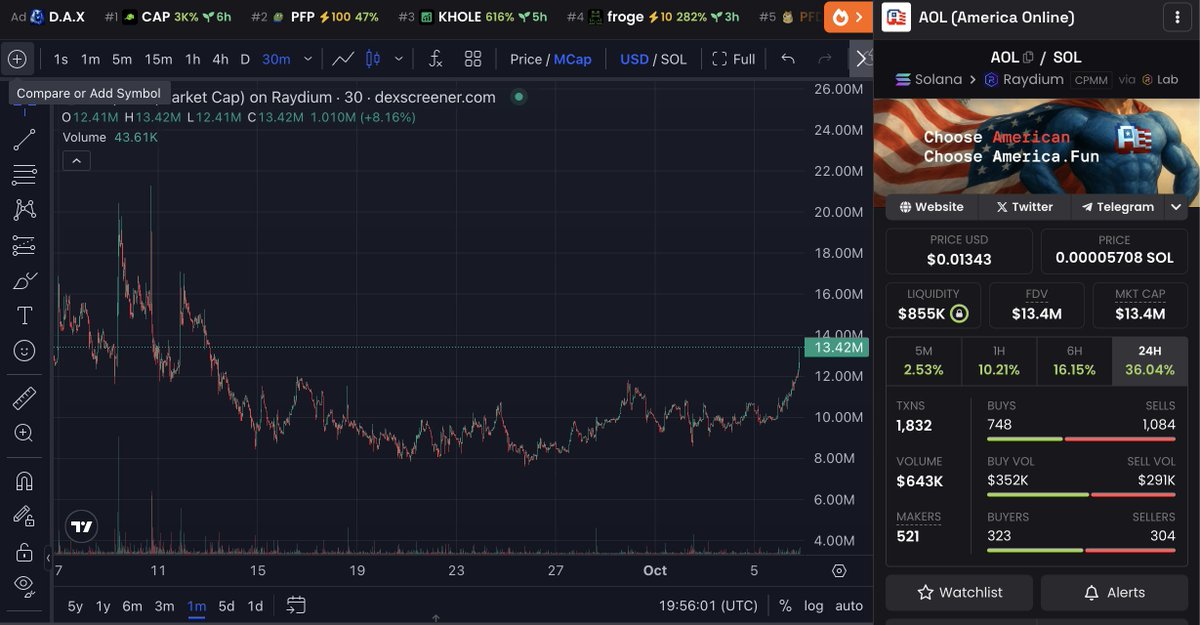
Task: Switch chart to MCap display
Action: click(573, 59)
